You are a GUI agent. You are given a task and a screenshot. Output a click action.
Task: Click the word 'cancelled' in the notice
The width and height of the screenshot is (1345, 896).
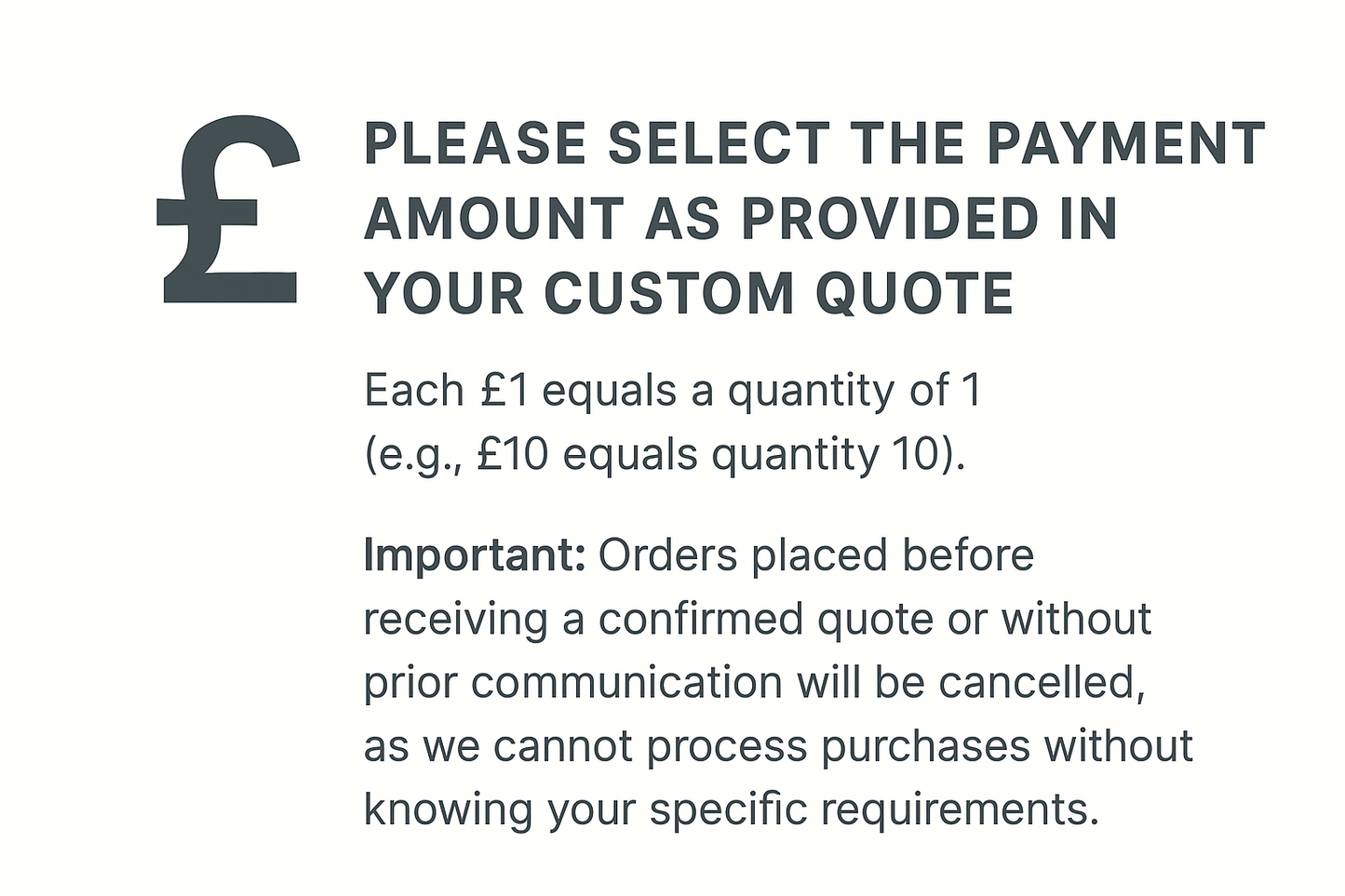click(x=1037, y=683)
